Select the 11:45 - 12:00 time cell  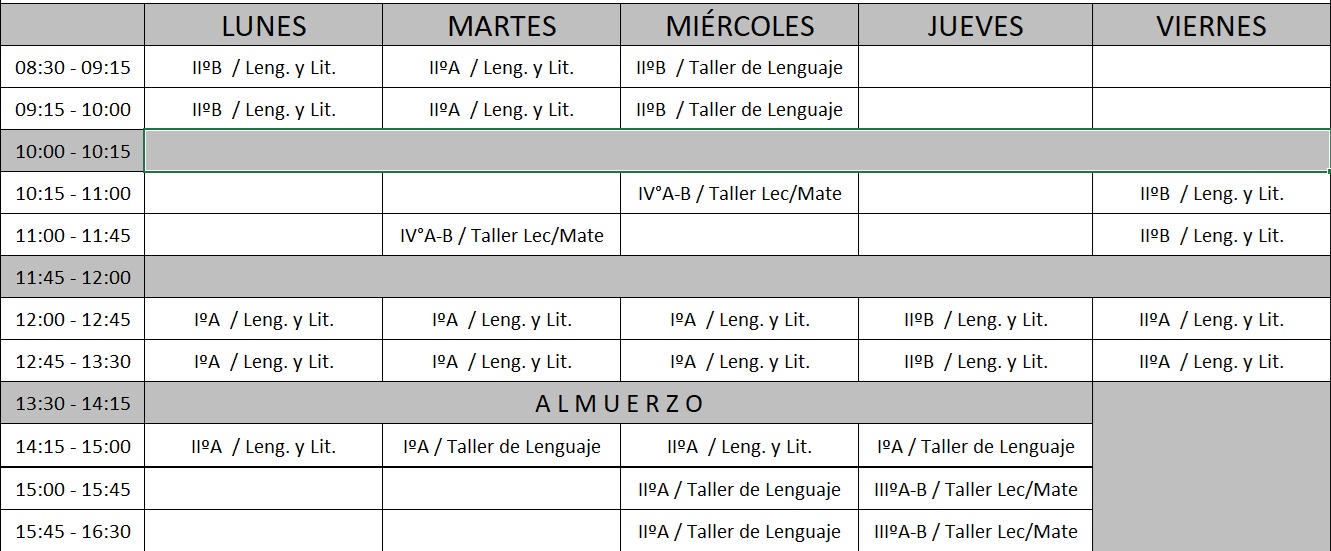pos(73,278)
